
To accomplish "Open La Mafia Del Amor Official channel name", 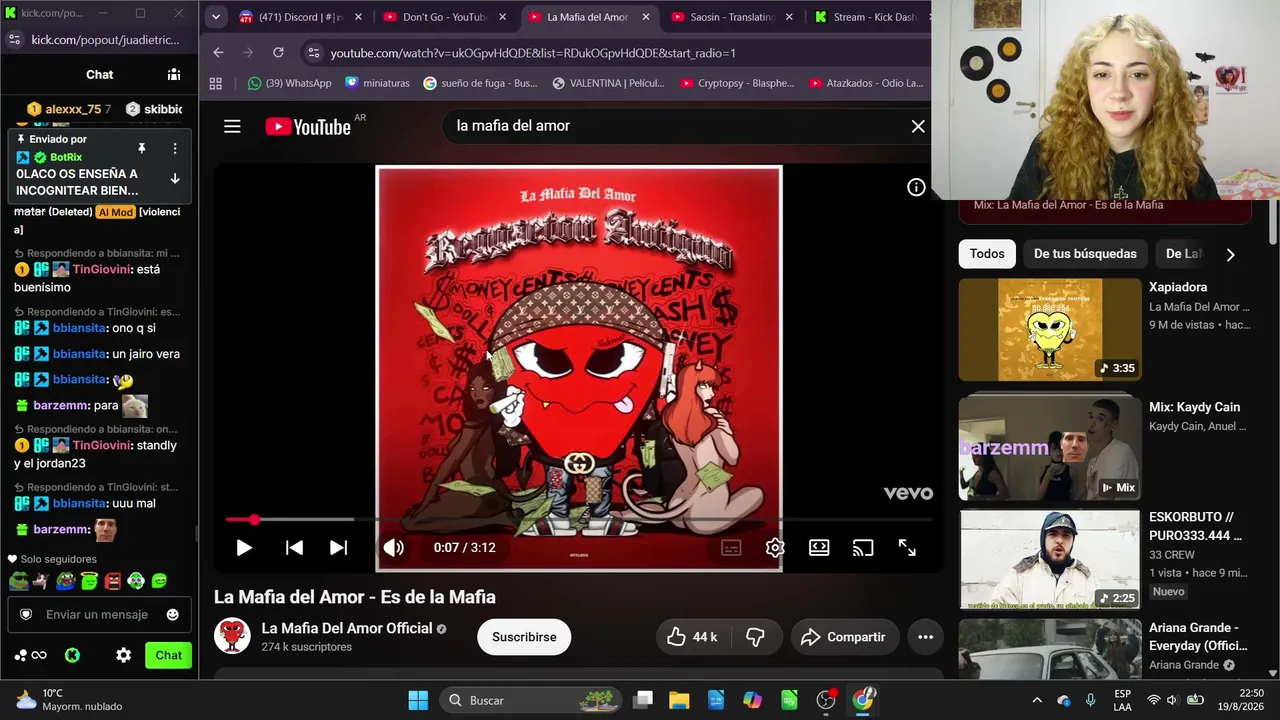I will (x=347, y=628).
